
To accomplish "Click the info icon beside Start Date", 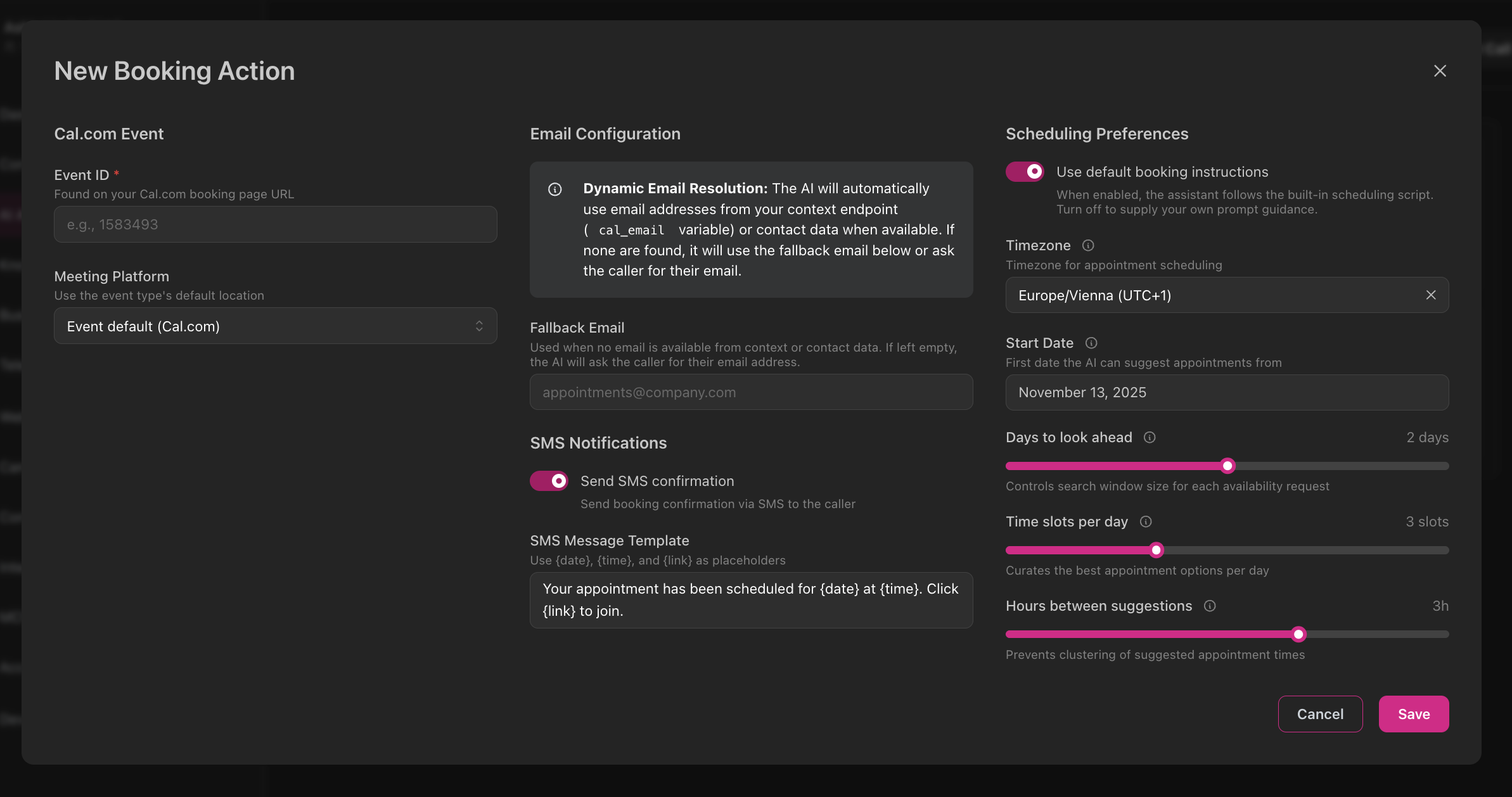I will point(1091,343).
